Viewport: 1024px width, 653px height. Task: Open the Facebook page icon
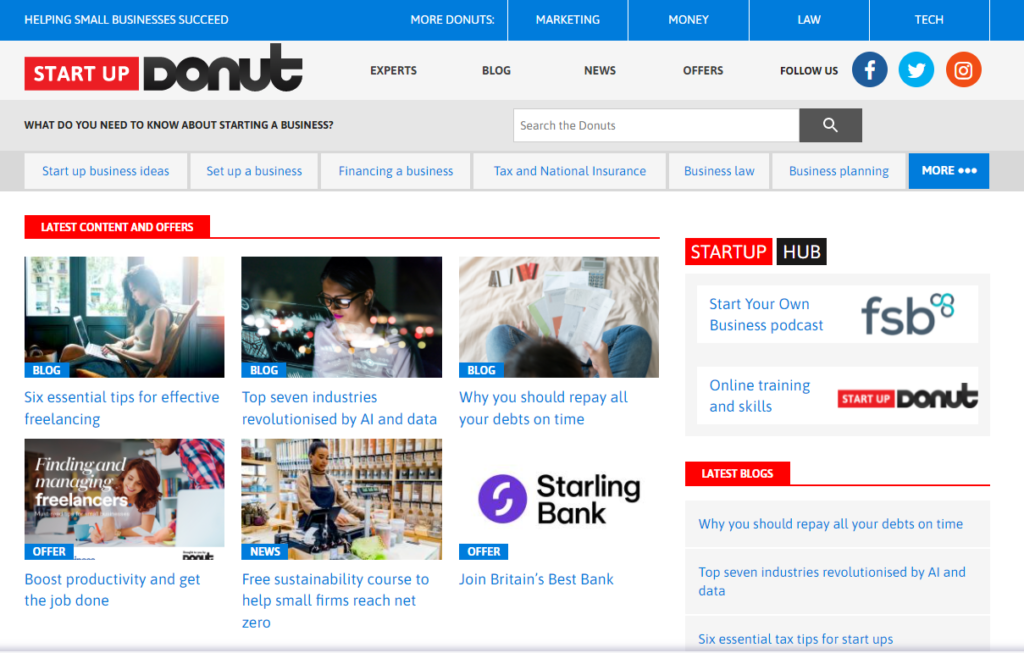[x=869, y=69]
